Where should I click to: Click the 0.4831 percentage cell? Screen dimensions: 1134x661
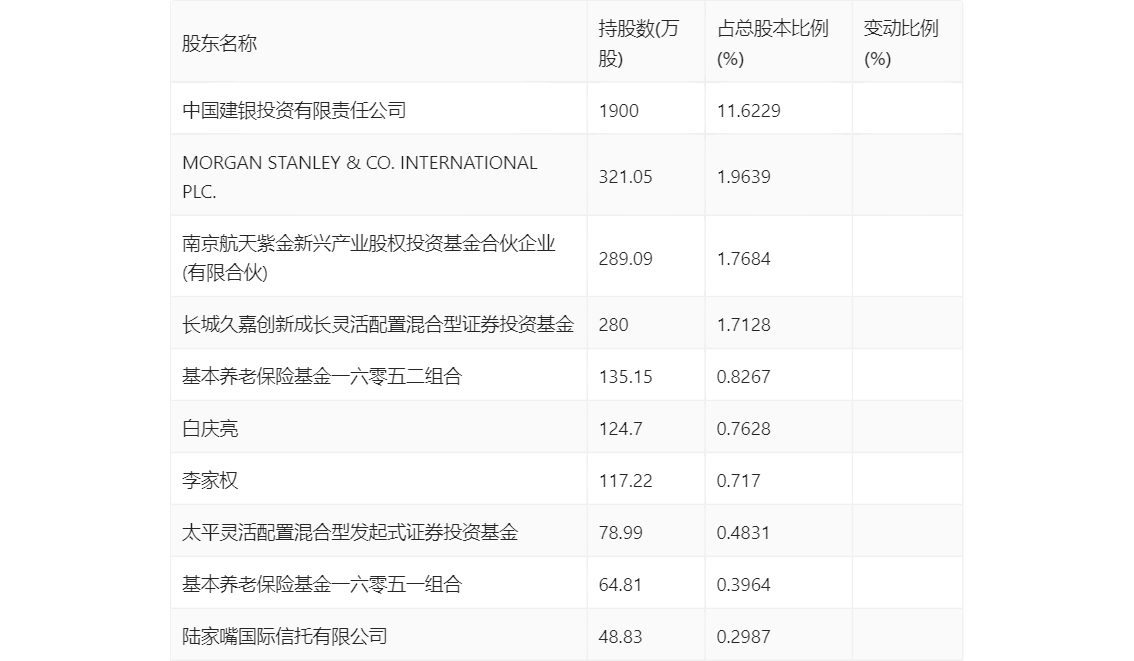click(743, 533)
